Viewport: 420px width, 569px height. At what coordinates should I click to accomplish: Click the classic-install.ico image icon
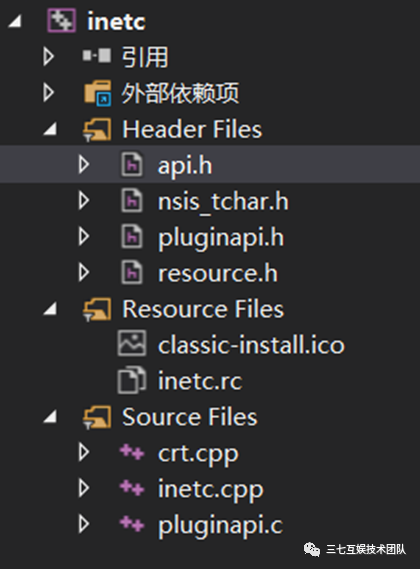click(132, 343)
